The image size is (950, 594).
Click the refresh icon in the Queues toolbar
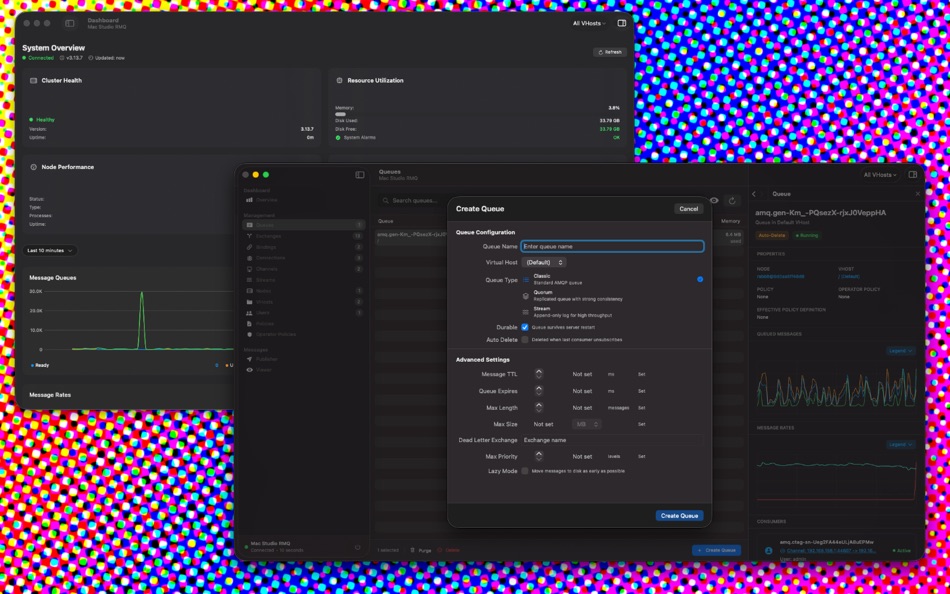(732, 201)
